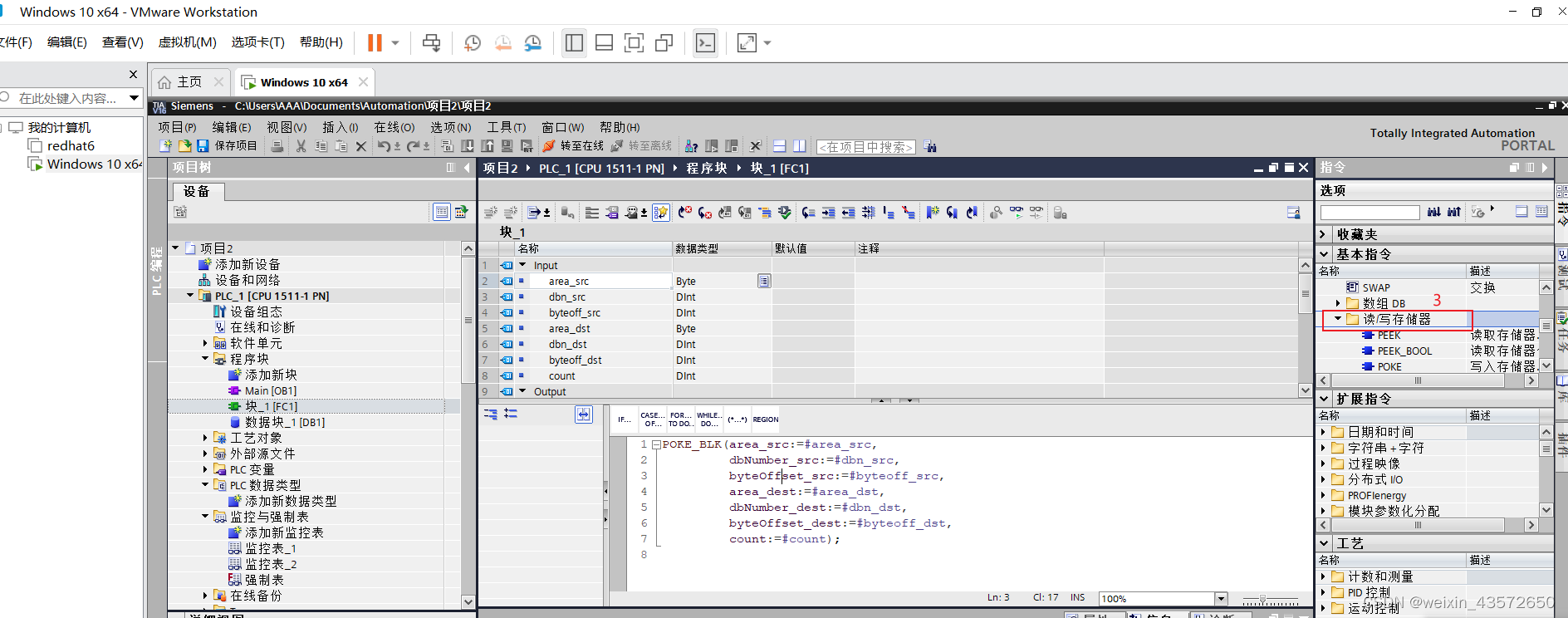Undo the last action

pos(384,146)
